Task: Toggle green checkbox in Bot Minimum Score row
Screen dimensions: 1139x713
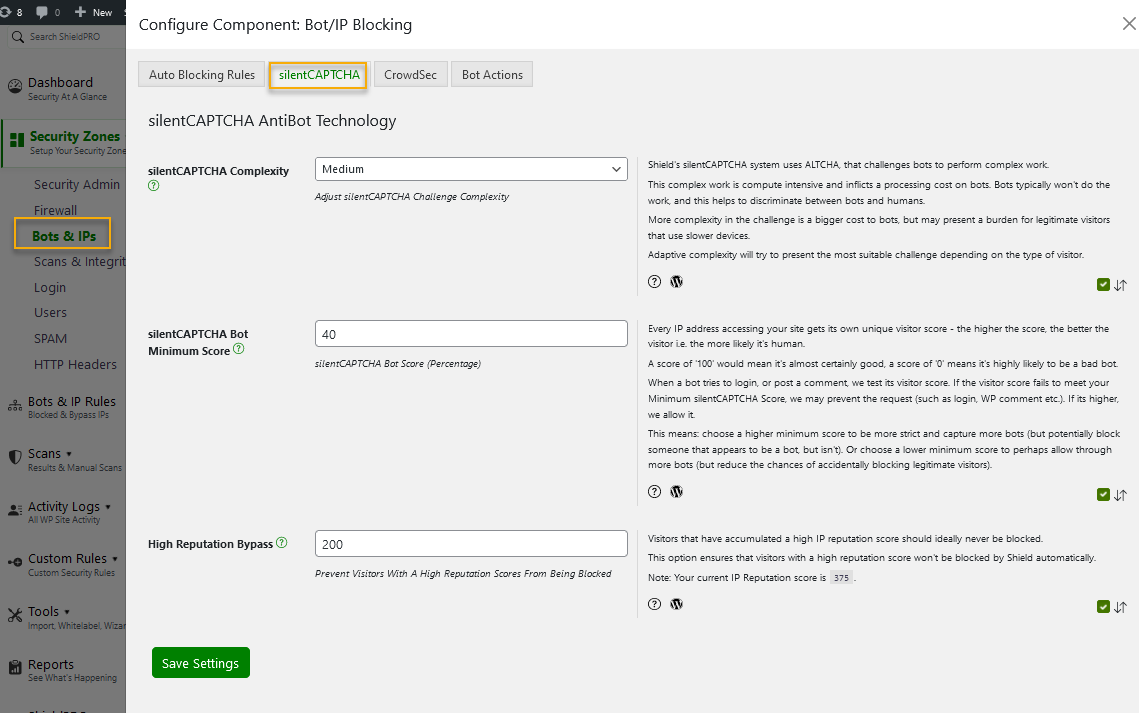Action: coord(1103,494)
